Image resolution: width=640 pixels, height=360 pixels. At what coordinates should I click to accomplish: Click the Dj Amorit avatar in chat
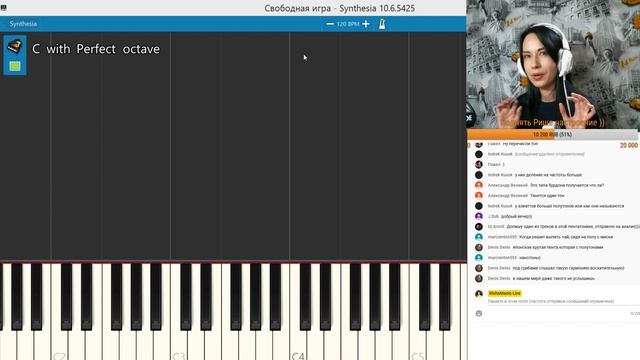479,227
